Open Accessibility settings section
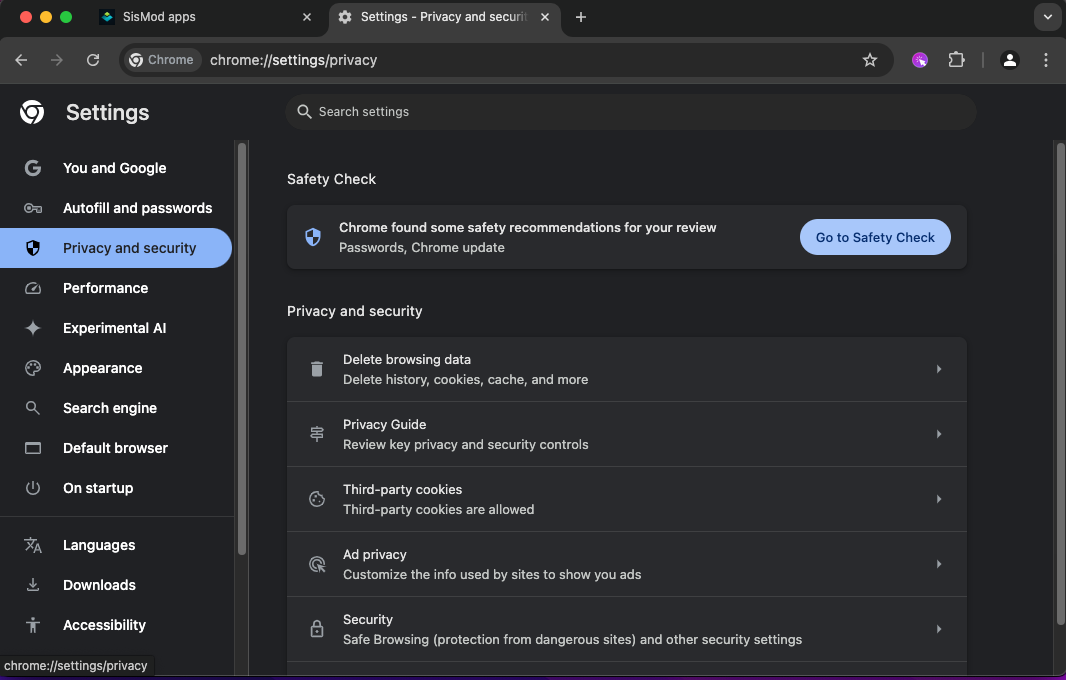 click(116, 625)
